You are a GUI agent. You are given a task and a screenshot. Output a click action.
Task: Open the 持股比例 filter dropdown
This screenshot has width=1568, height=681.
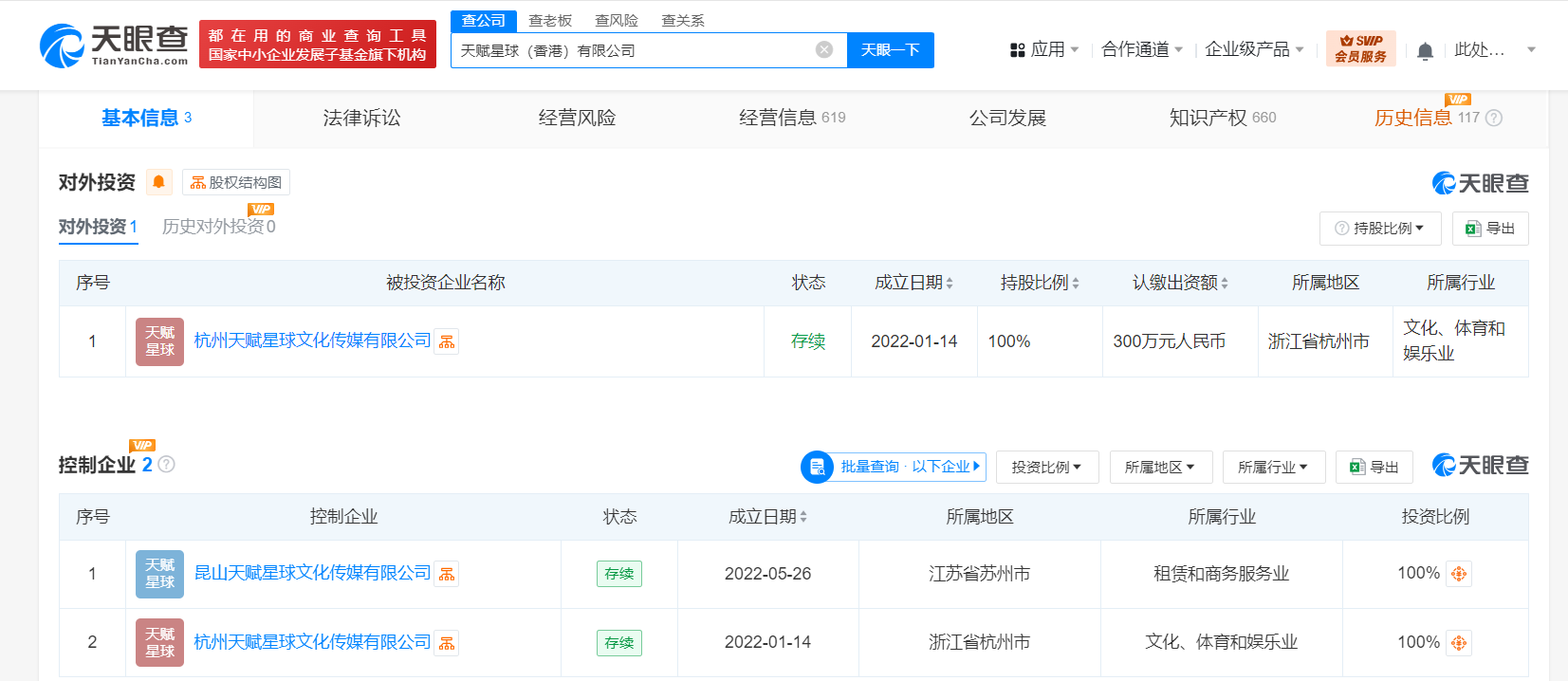pyautogui.click(x=1380, y=229)
